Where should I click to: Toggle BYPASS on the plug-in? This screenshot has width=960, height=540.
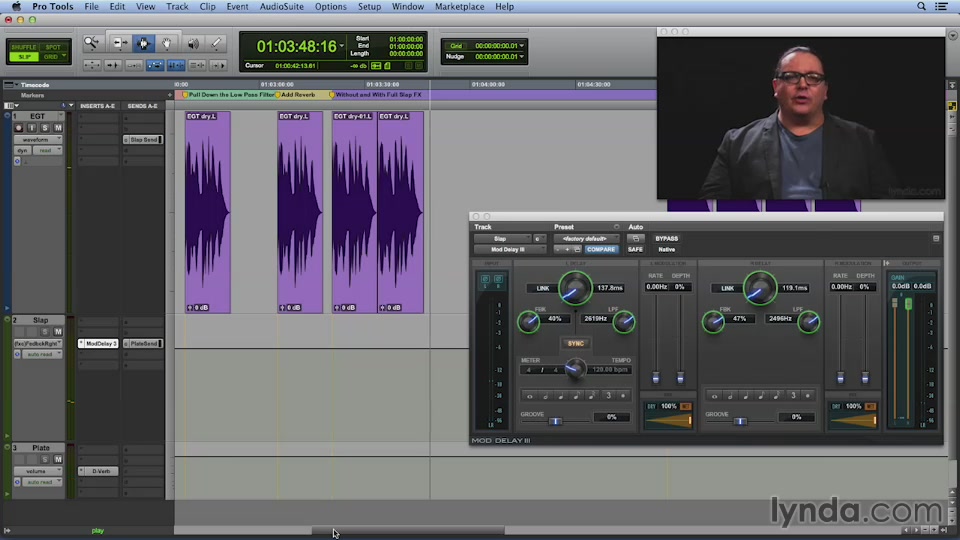666,239
